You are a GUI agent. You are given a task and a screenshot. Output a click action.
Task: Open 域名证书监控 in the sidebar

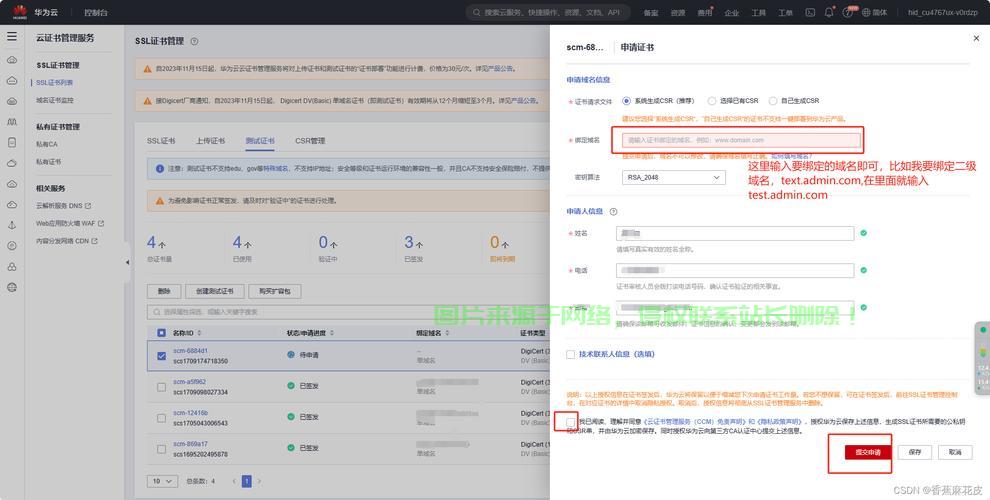pyautogui.click(x=55, y=100)
